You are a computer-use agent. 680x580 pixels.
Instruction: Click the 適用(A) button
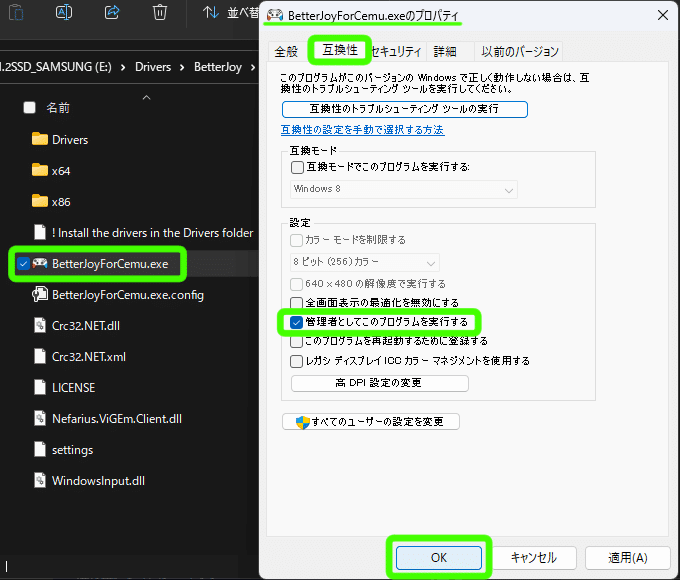pyautogui.click(x=628, y=557)
